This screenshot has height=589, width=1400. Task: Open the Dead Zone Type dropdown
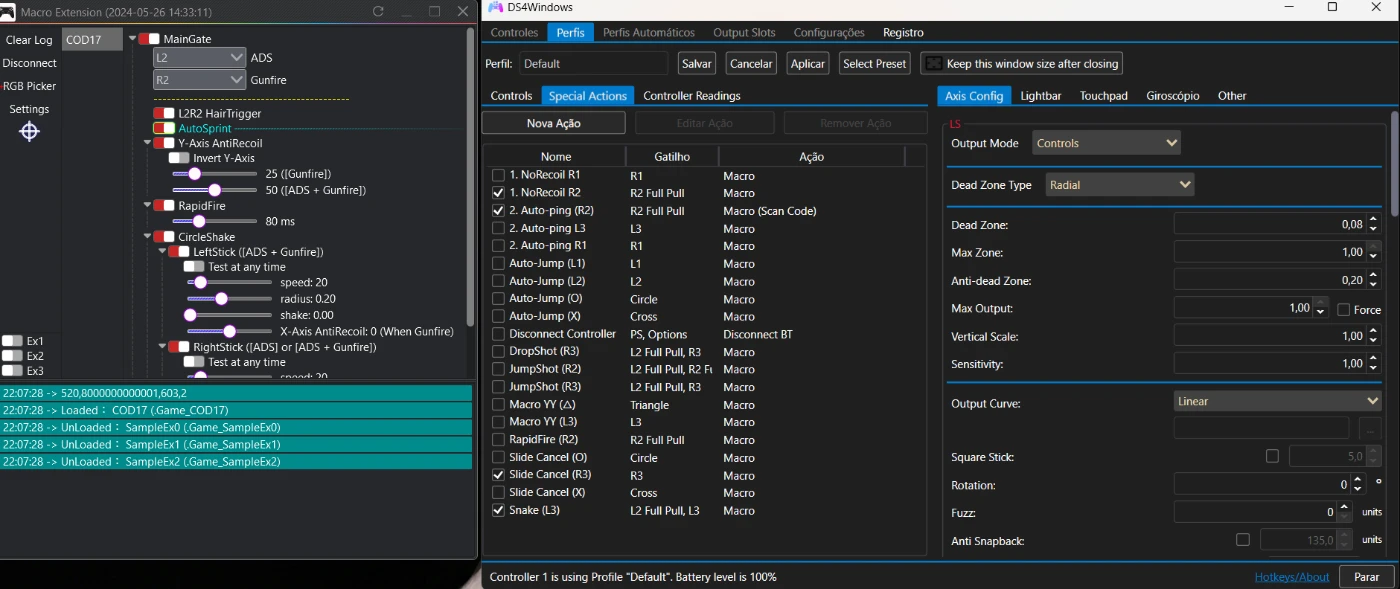pos(1120,185)
